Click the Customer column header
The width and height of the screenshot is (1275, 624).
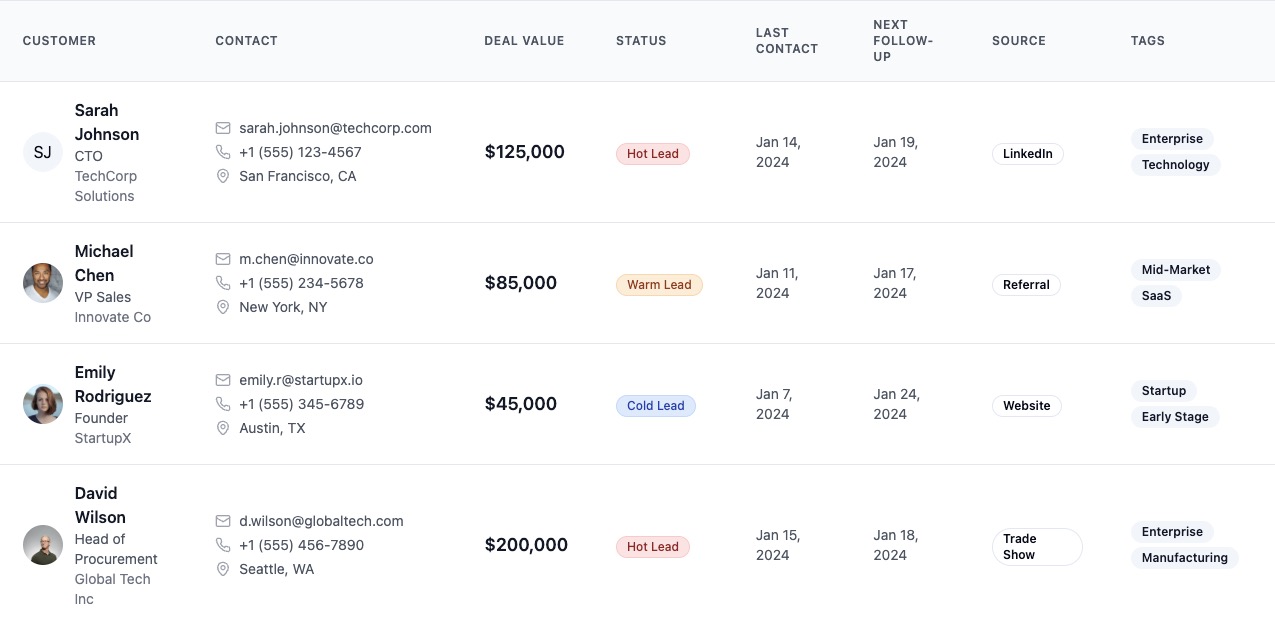pos(59,41)
